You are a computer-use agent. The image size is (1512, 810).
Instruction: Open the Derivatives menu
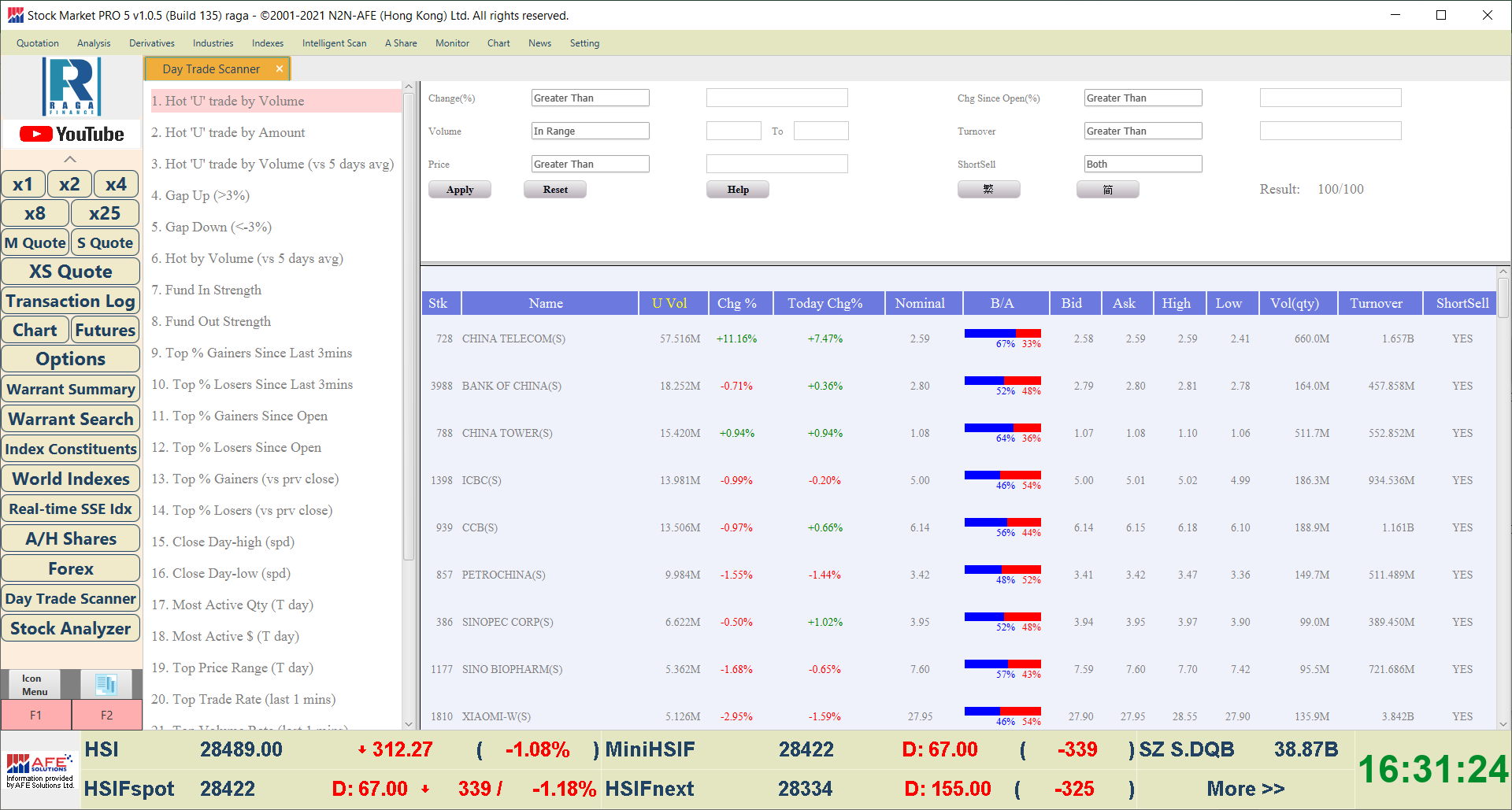pyautogui.click(x=152, y=43)
